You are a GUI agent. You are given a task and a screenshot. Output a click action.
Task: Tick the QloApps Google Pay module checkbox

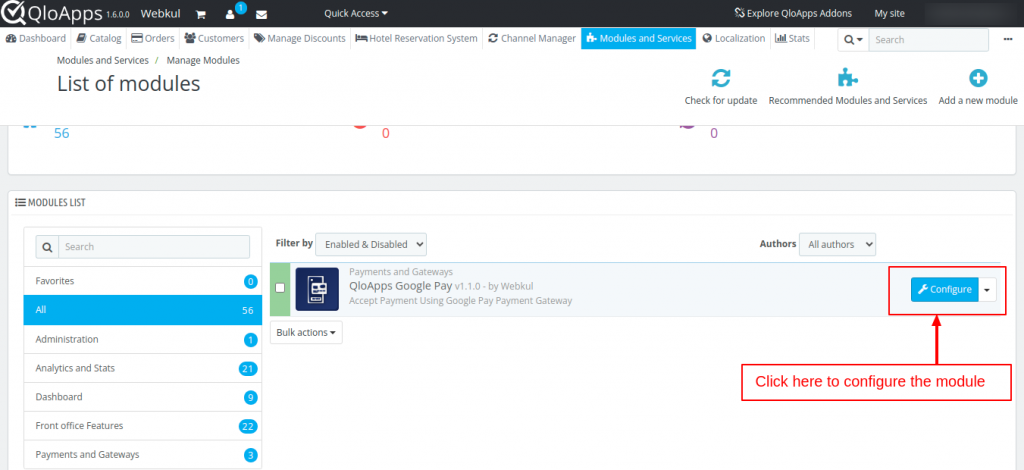click(x=280, y=288)
